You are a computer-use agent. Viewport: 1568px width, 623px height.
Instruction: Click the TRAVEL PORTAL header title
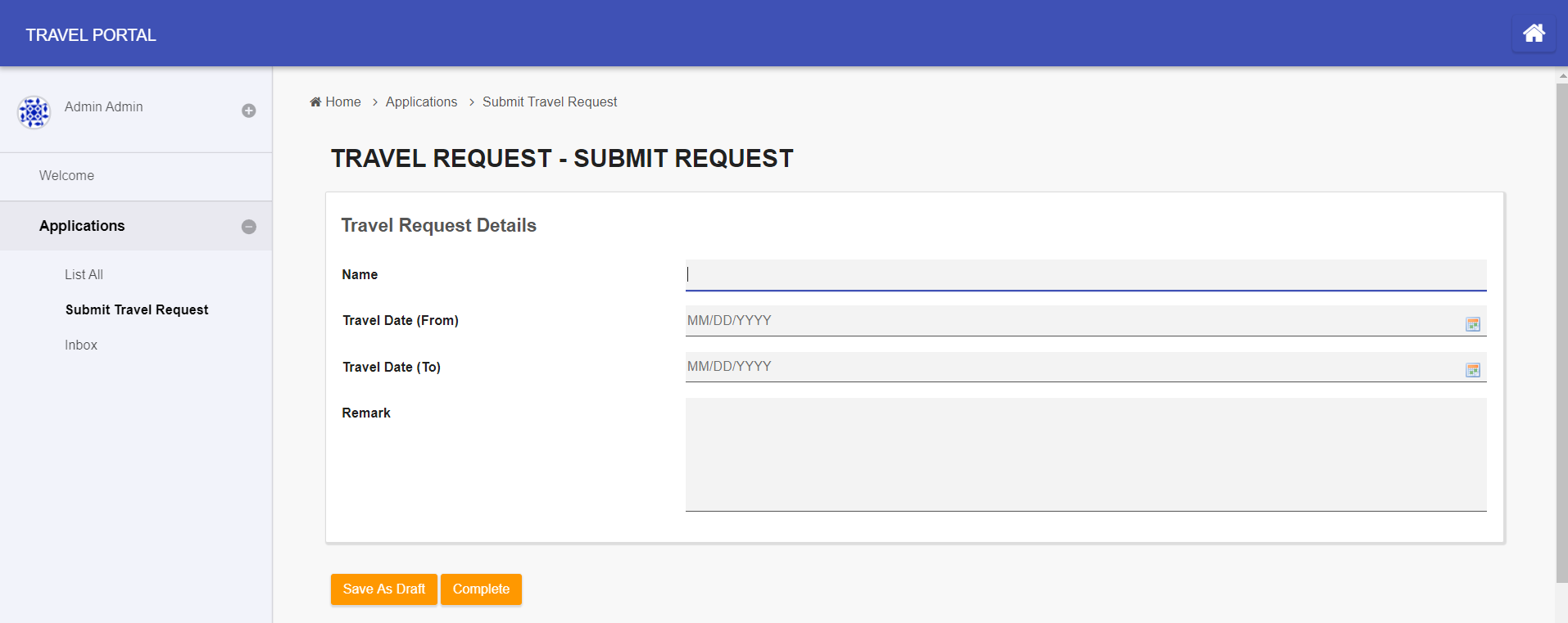tap(91, 35)
